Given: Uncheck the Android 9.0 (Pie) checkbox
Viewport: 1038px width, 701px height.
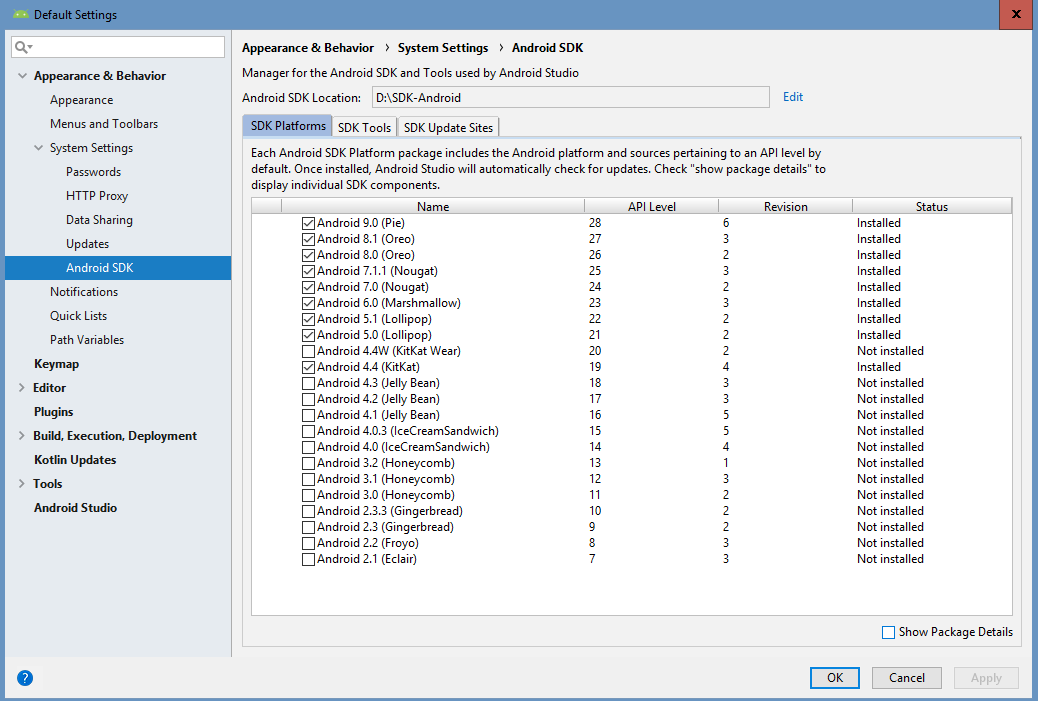Looking at the screenshot, I should click(x=308, y=223).
